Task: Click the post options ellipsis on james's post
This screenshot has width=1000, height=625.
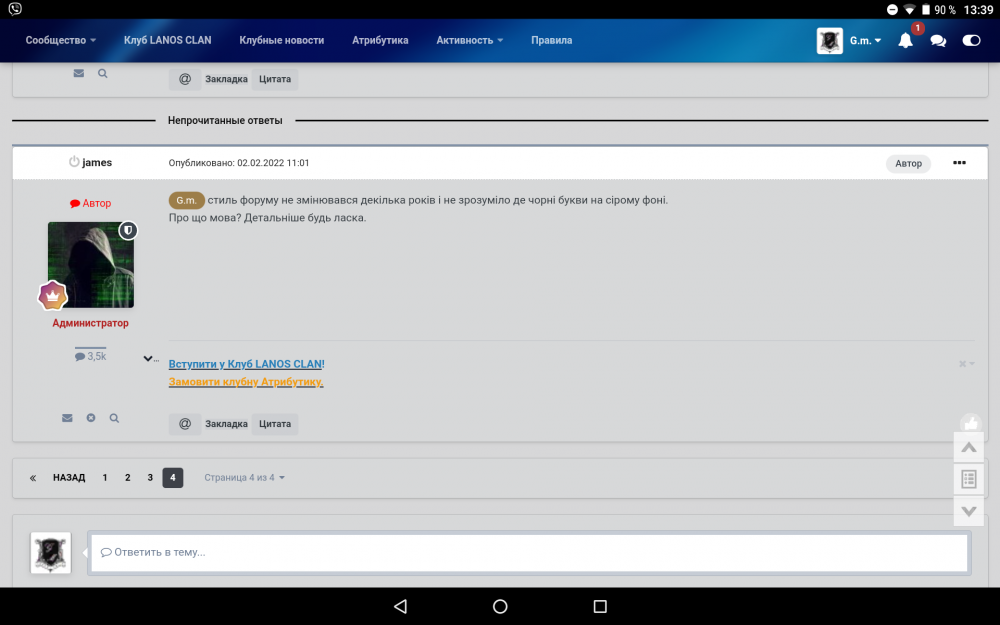Action: tap(959, 162)
